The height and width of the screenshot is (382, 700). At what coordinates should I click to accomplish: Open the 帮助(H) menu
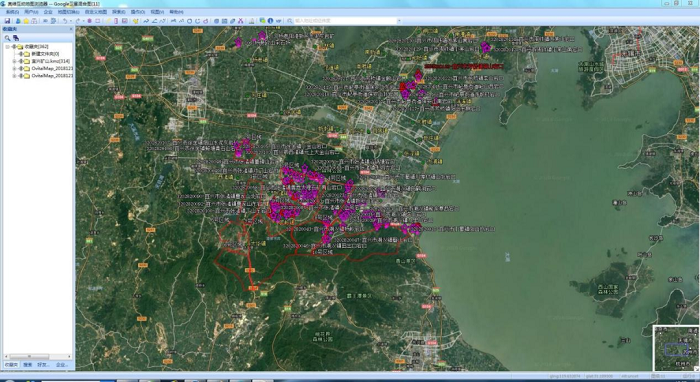(x=176, y=12)
